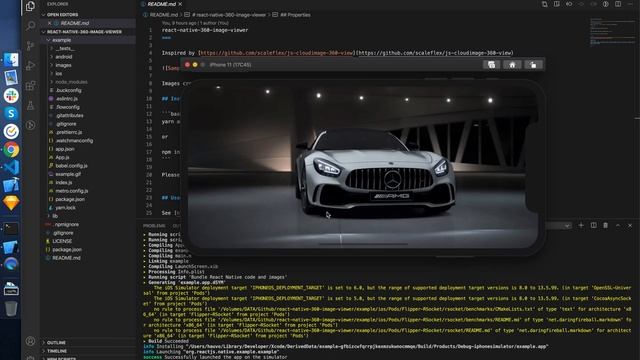Click '## Properties' breadcrumb
The width and height of the screenshot is (640, 360).
(295, 15)
